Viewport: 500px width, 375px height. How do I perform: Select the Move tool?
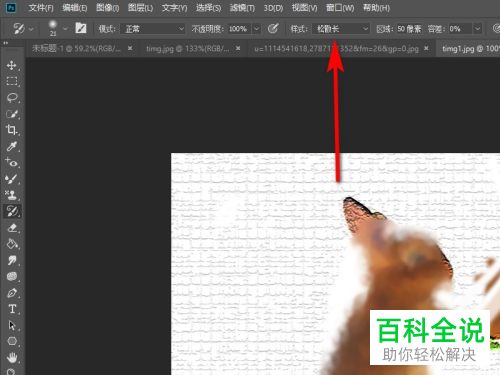12,65
